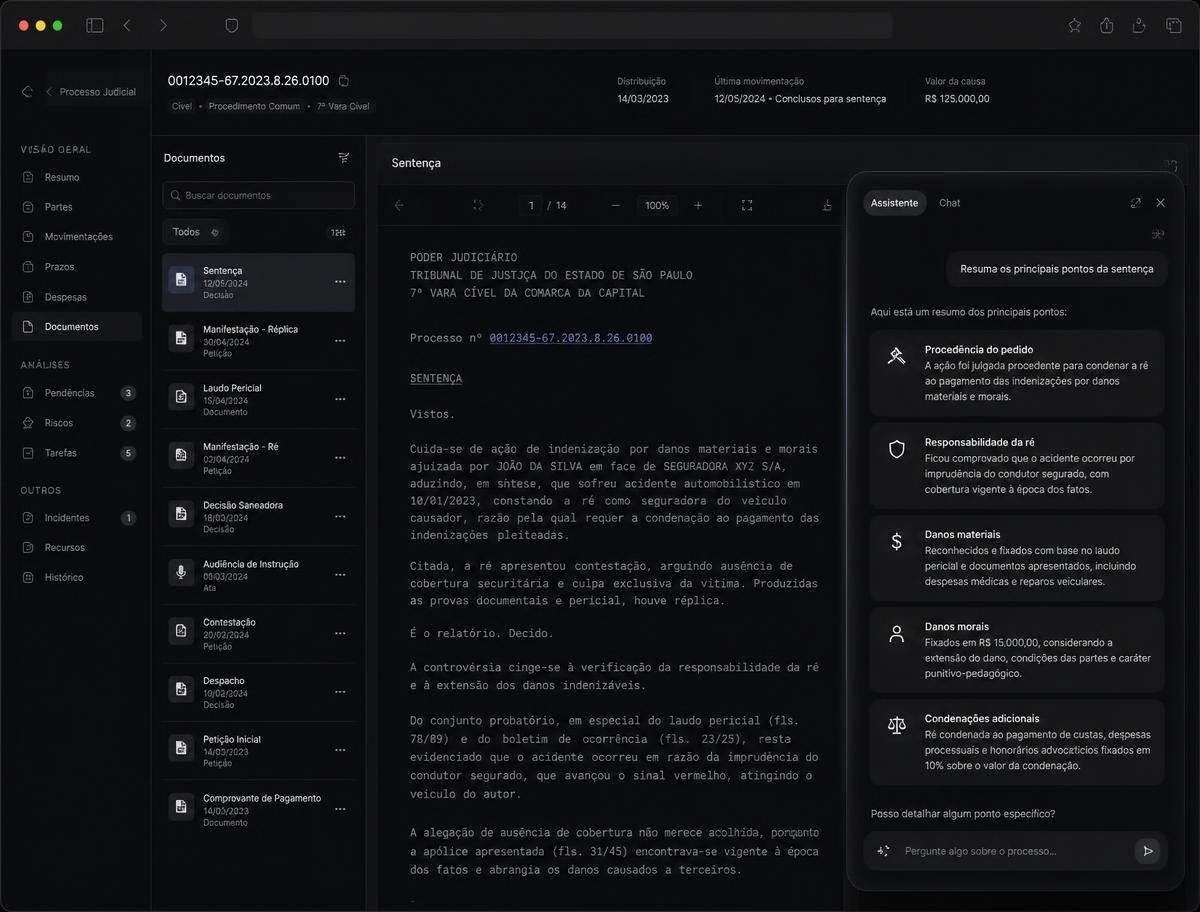Open more options for Manifestação - Ré
Screen dimensions: 1200x912
[340, 457]
